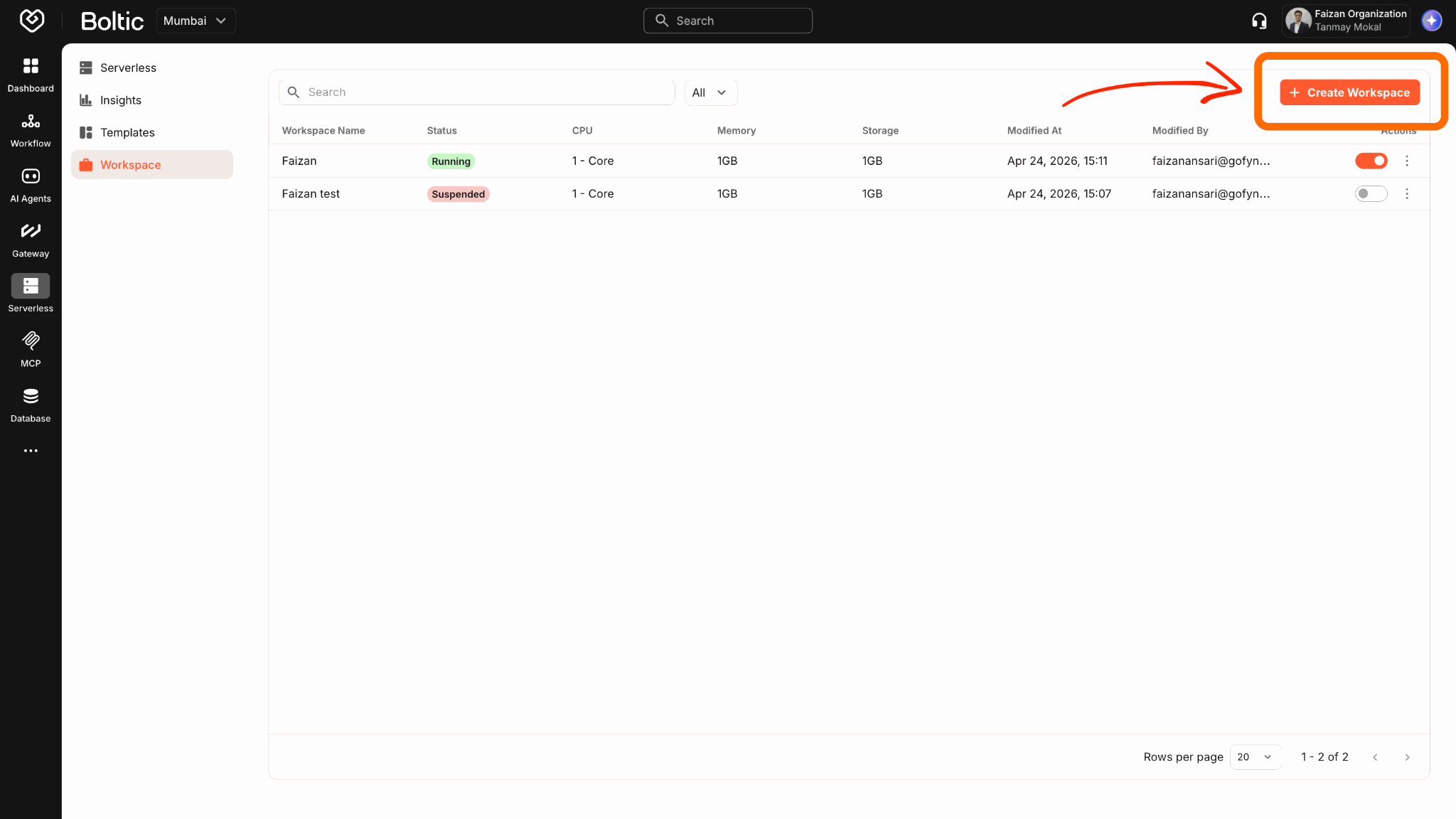Change rows per page dropdown
The width and height of the screenshot is (1456, 819).
1255,757
